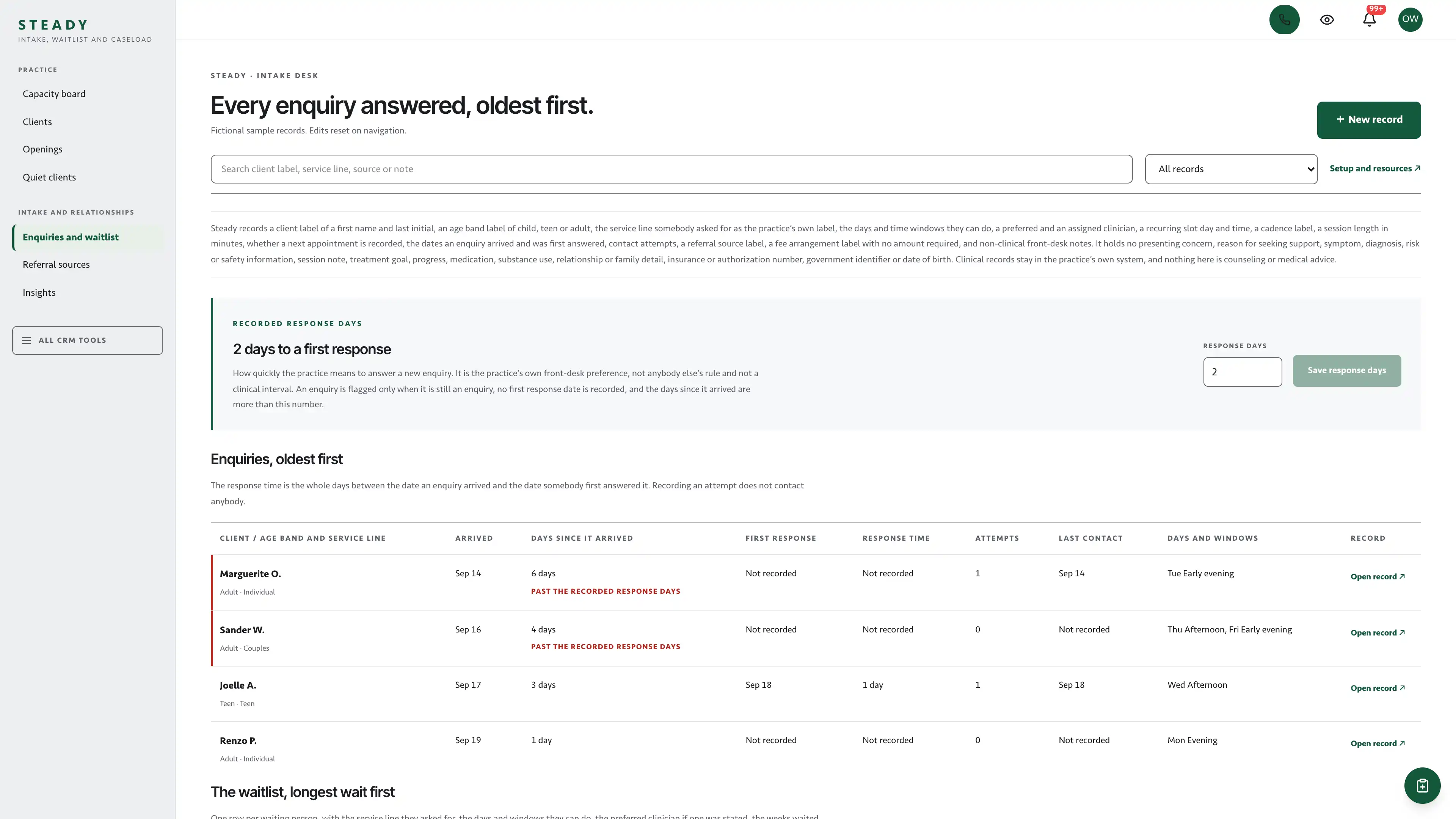Click the STEADY logo in the sidebar
1456x819 pixels.
coord(53,25)
